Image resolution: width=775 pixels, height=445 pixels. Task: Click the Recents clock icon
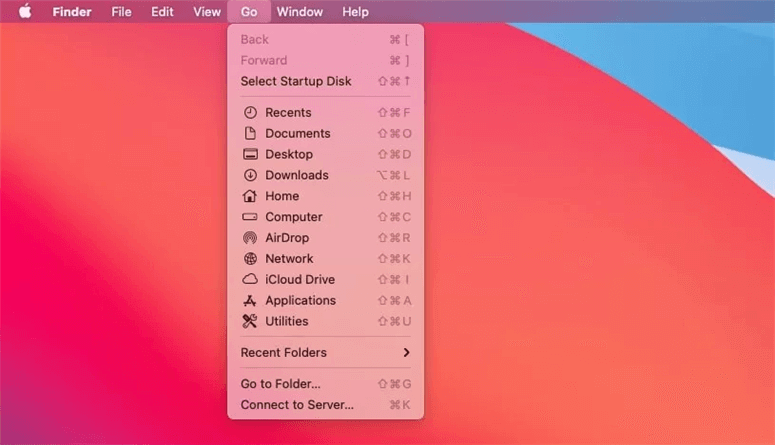click(x=250, y=113)
